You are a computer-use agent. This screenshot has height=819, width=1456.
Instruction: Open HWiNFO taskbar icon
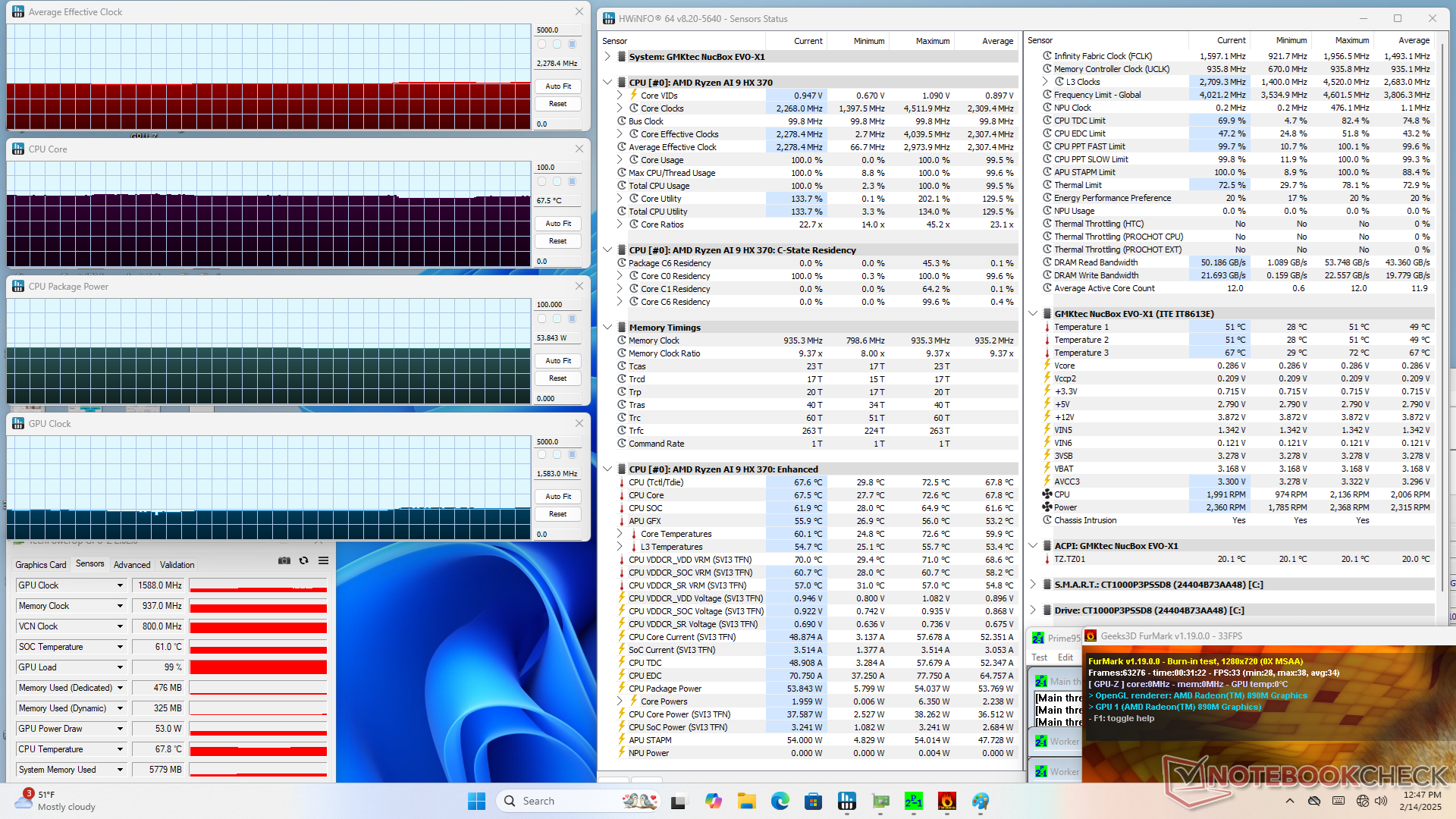tap(847, 801)
